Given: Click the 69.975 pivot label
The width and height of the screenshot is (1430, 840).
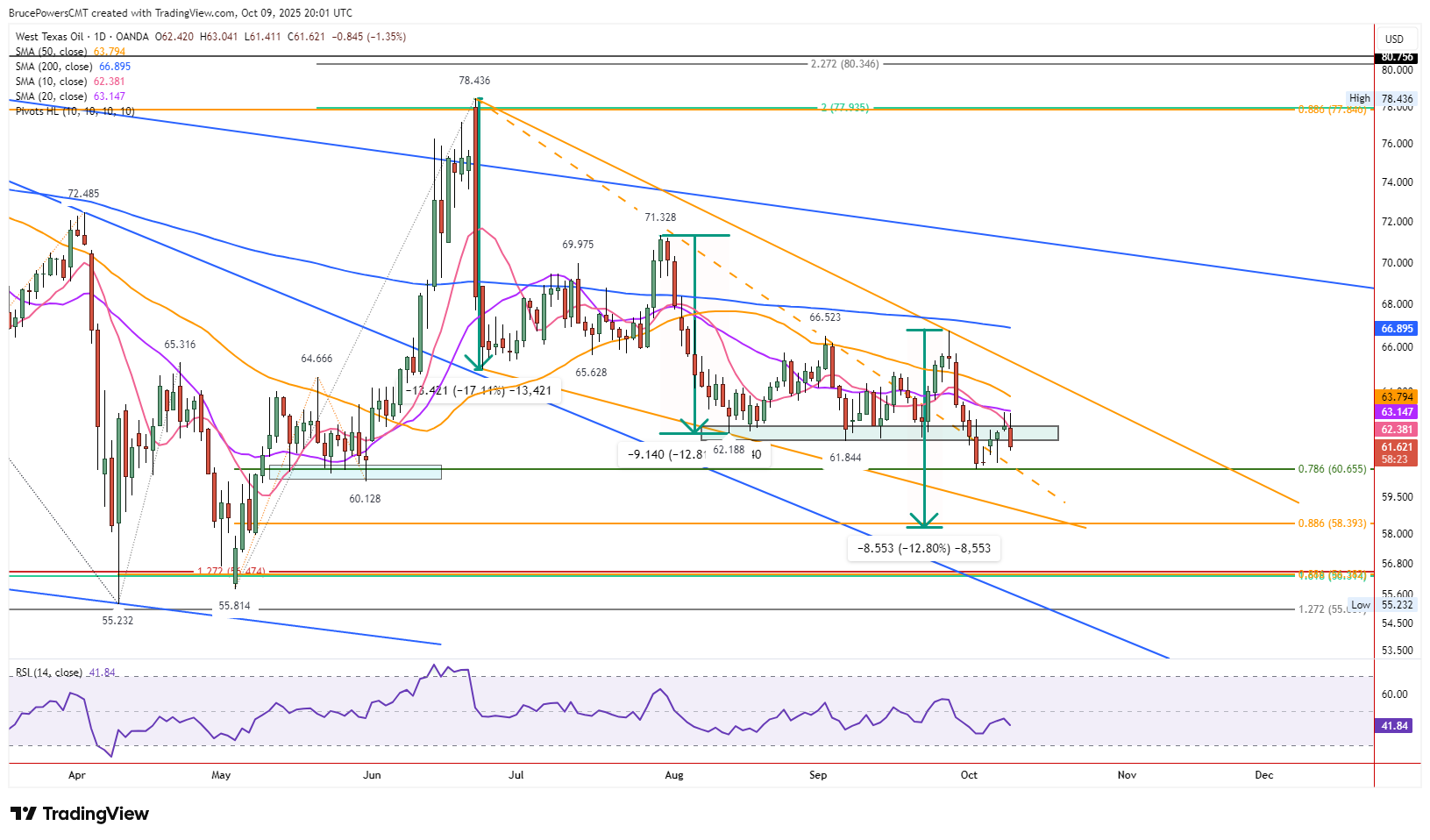Looking at the screenshot, I should click(x=578, y=245).
